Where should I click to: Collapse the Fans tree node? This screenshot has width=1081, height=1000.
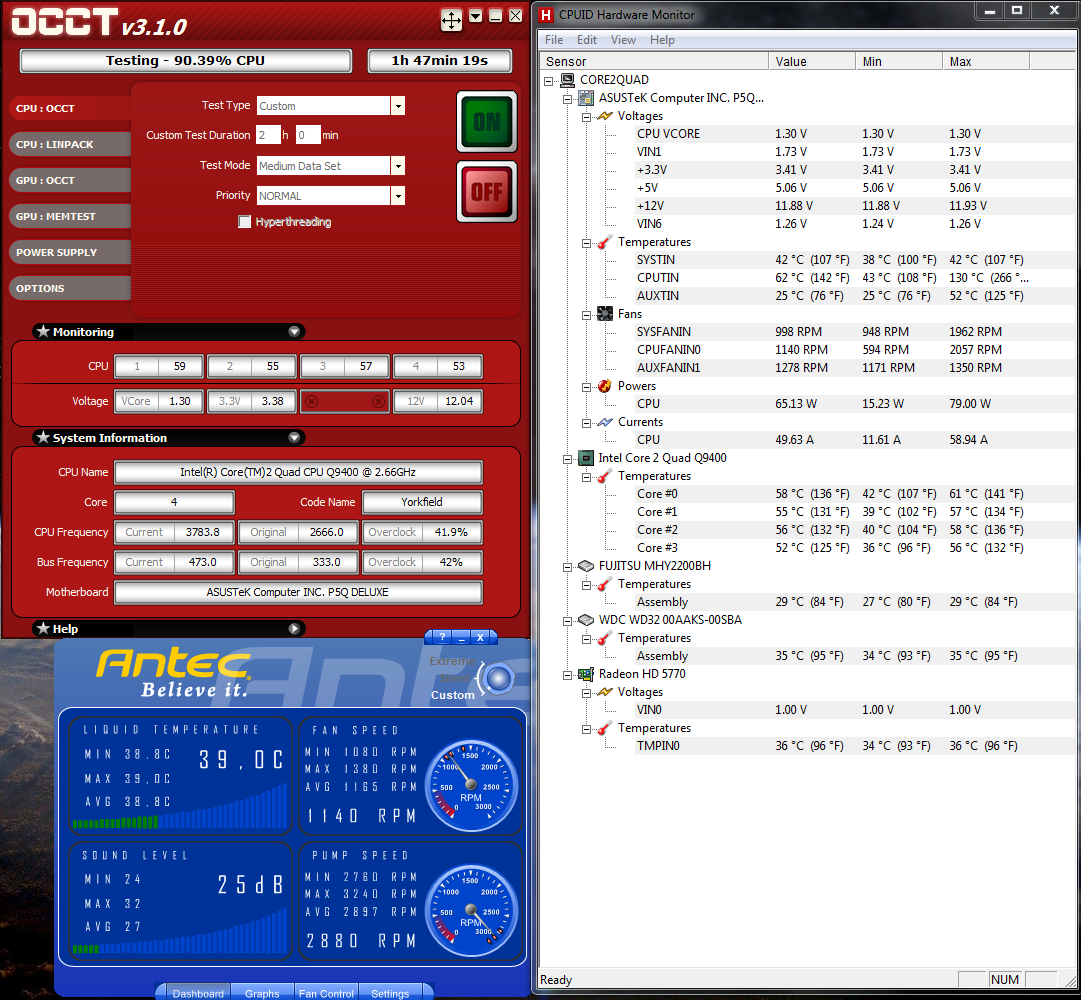586,315
